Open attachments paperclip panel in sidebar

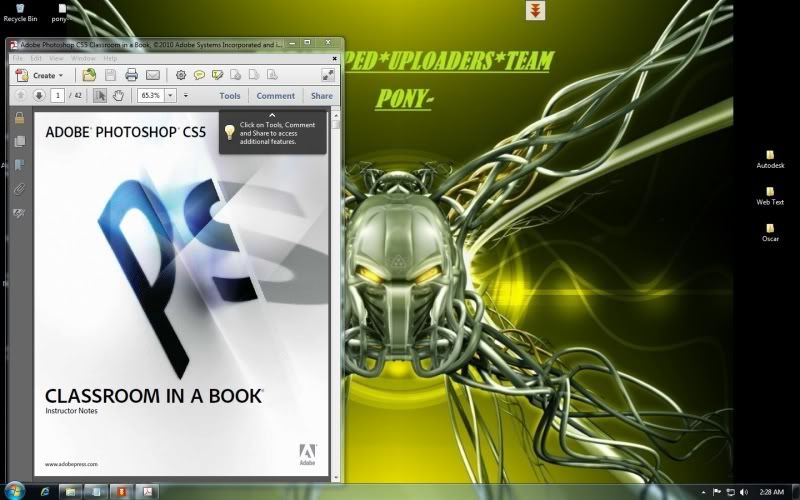[x=19, y=189]
